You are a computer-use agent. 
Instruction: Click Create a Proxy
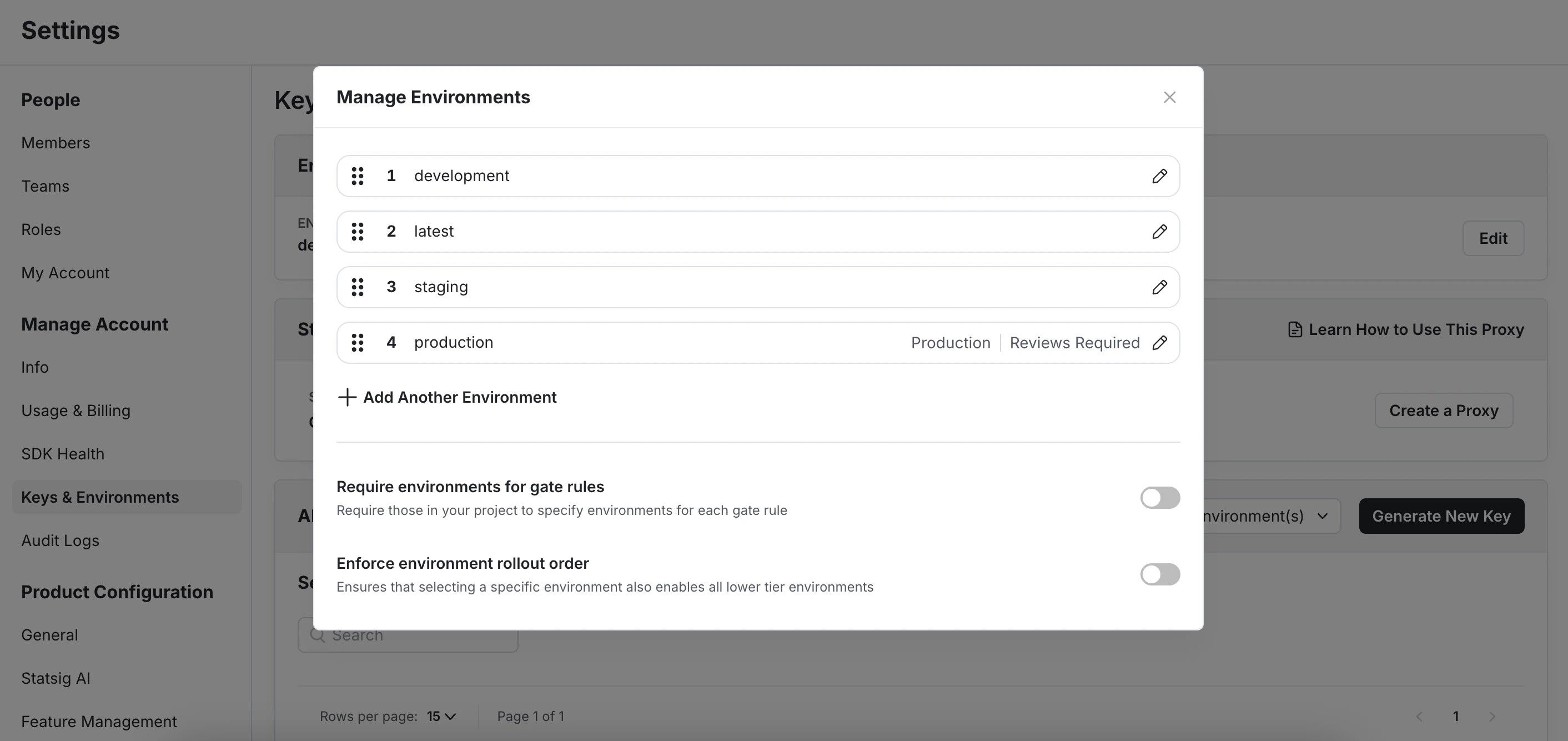(x=1443, y=410)
